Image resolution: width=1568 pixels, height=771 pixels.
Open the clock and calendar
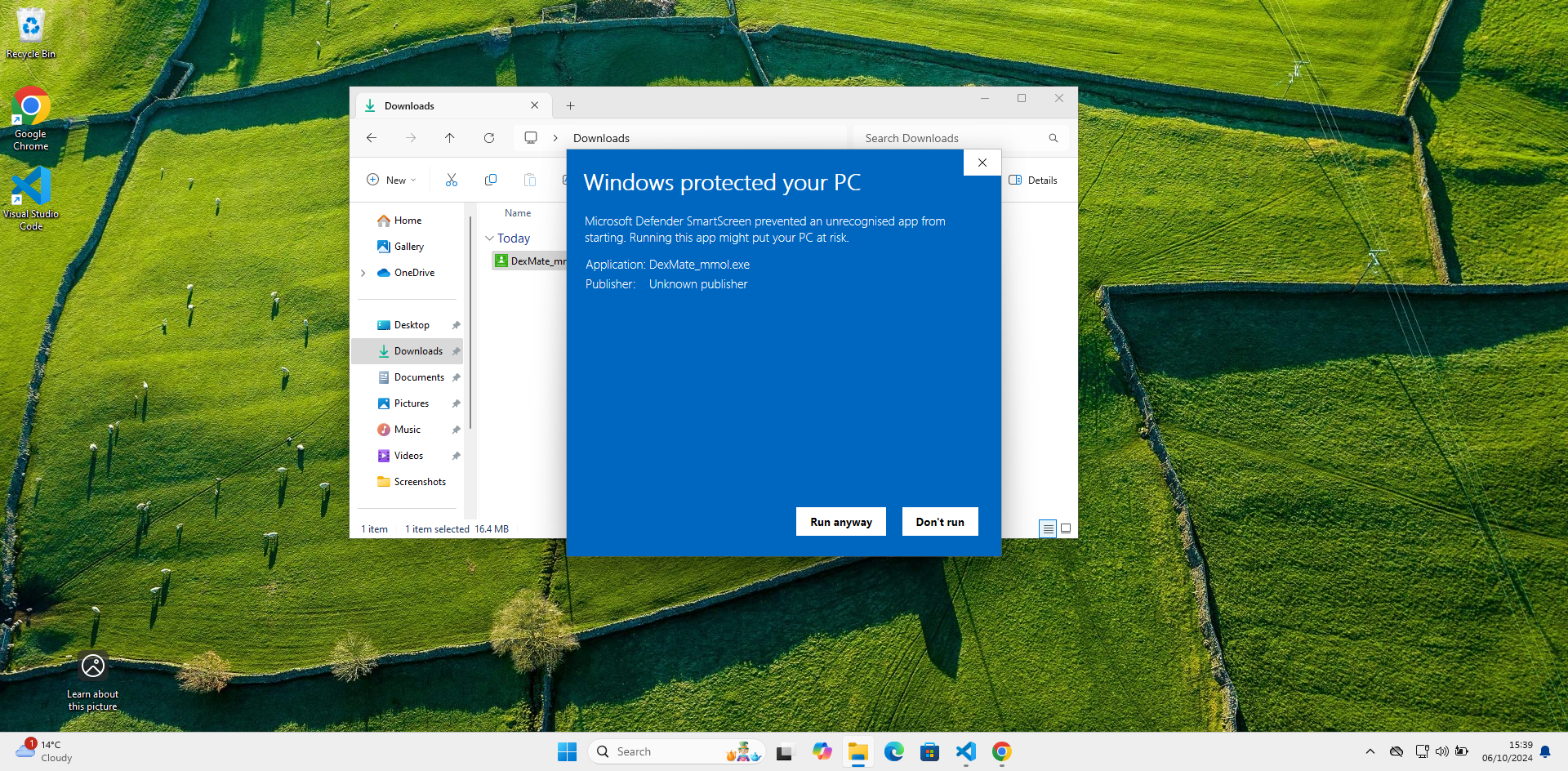1508,751
